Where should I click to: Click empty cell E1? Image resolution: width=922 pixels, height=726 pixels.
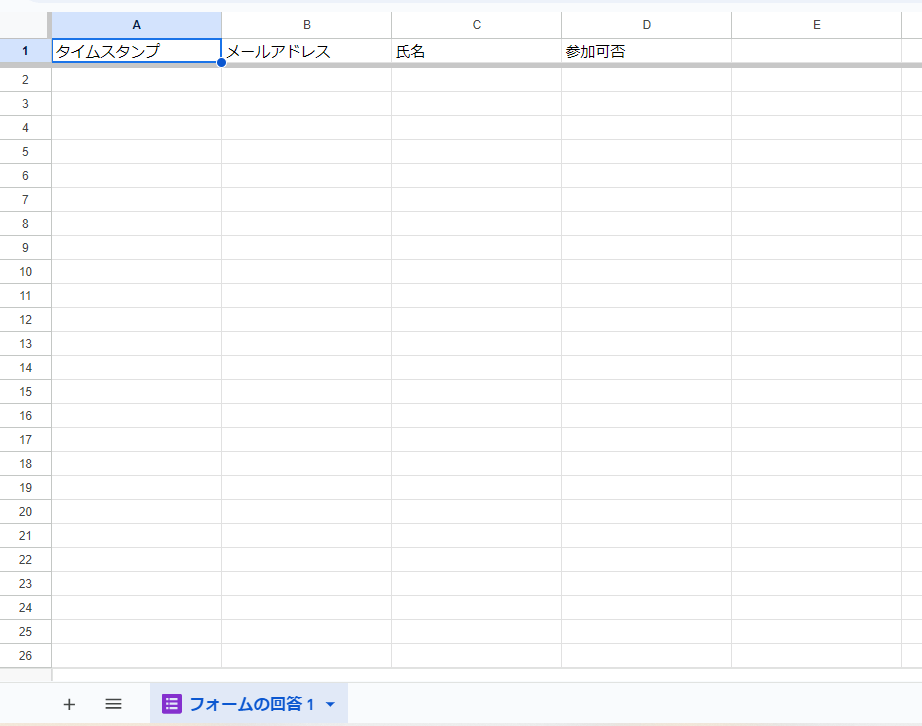pos(816,51)
